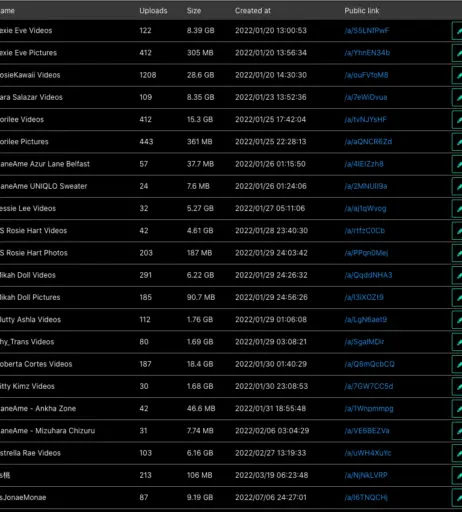Click the 9.19 GB size cell

pyautogui.click(x=200, y=498)
